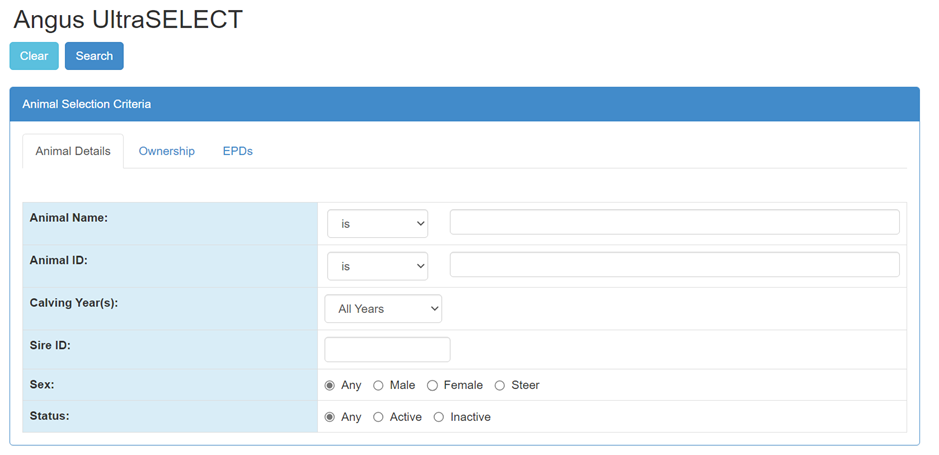Click the Angus UltraSELECT page title
The height and width of the screenshot is (455, 939).
128,19
